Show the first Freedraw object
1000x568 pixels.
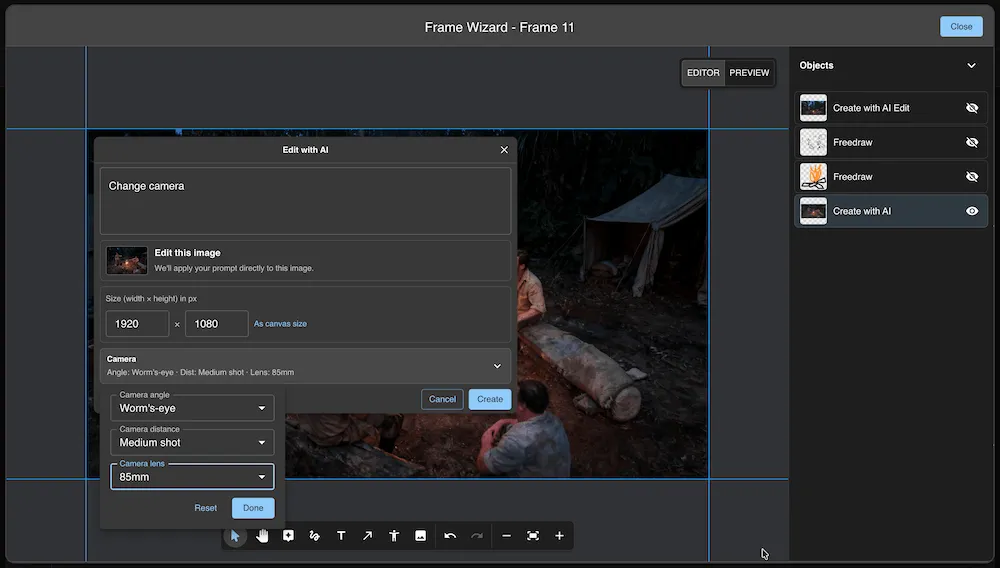coord(972,143)
